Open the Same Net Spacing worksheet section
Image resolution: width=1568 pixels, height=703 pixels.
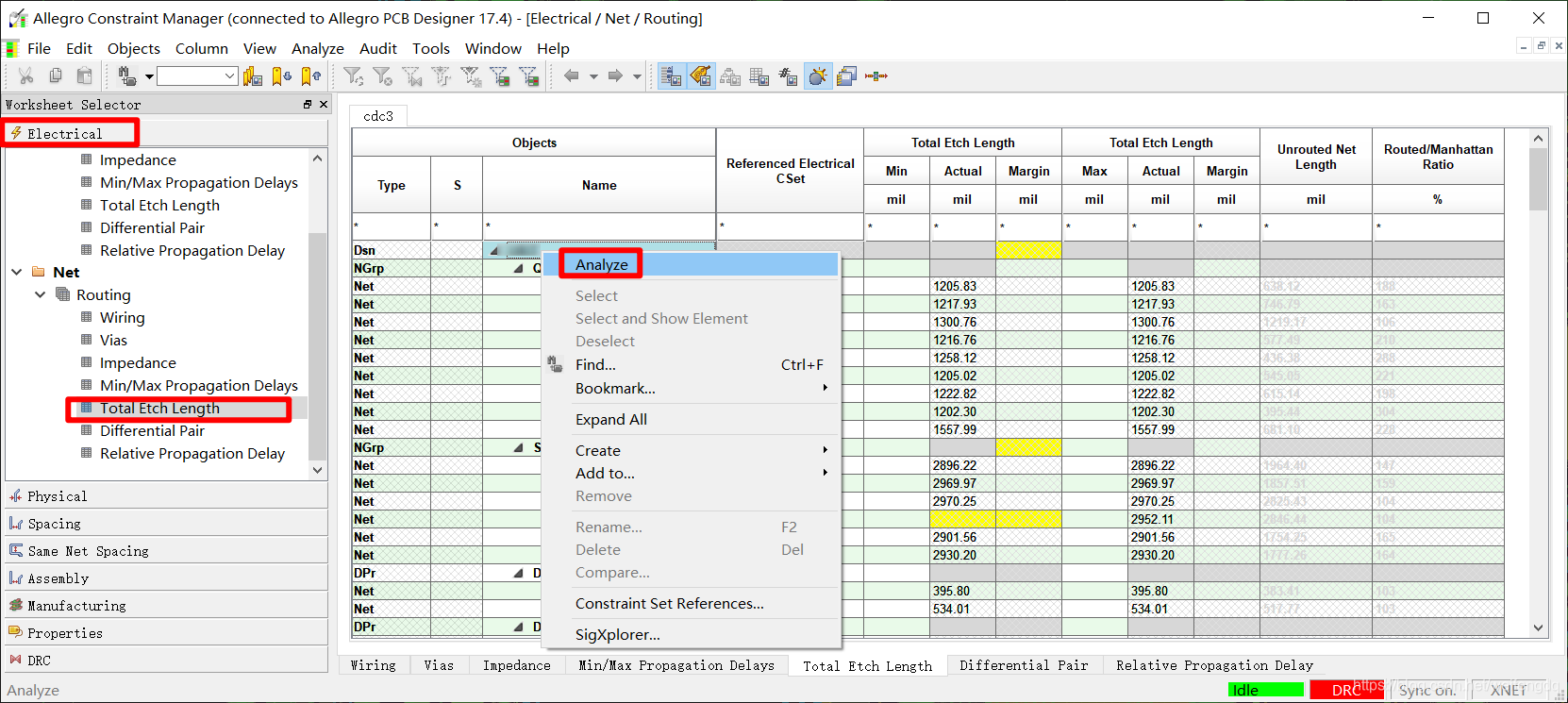click(88, 551)
